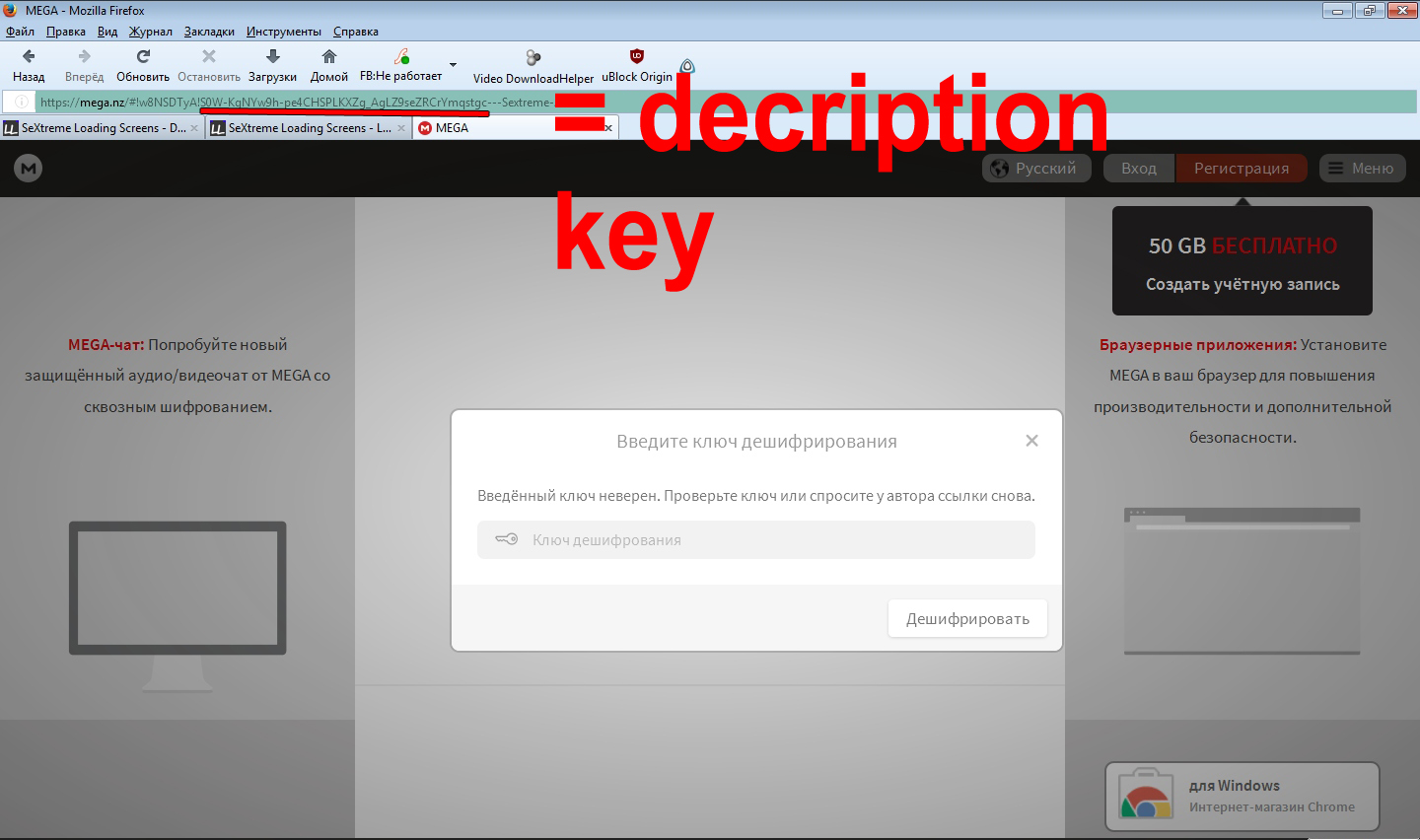Click the decryption key input field
The height and width of the screenshot is (840, 1420).
[x=755, y=539]
